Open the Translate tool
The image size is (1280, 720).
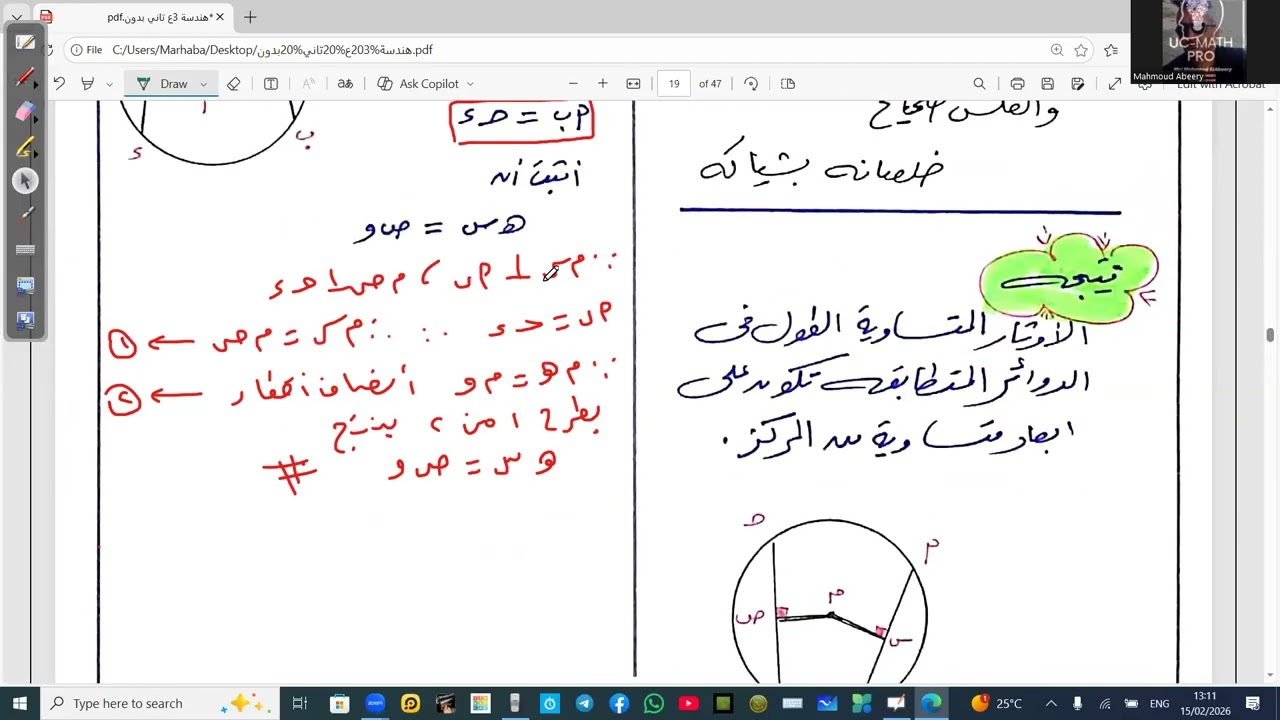coord(345,84)
